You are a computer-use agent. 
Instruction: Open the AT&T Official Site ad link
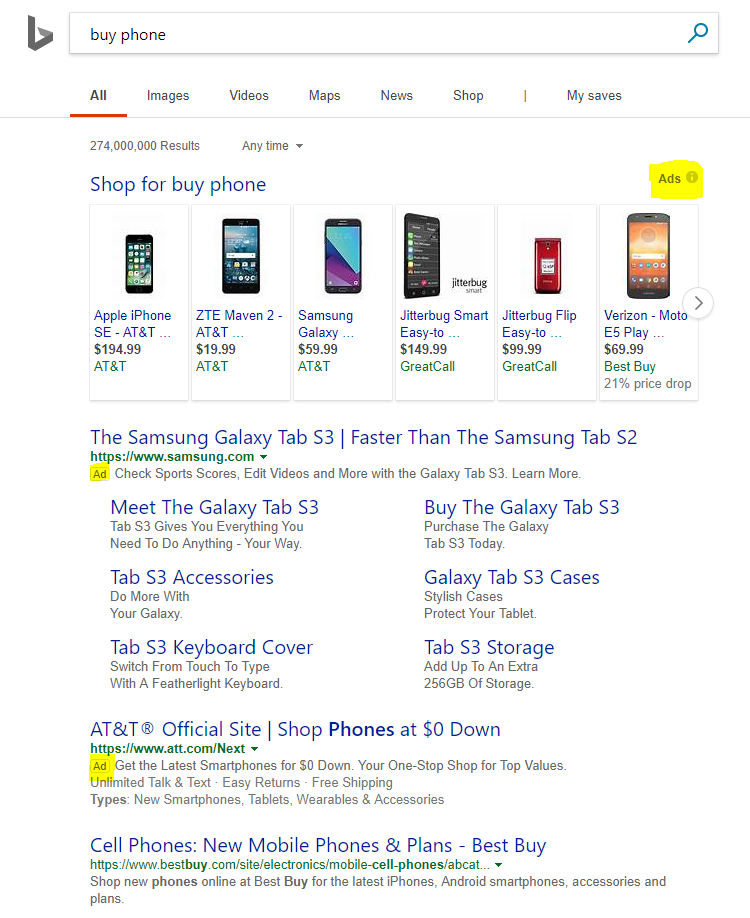tap(295, 729)
